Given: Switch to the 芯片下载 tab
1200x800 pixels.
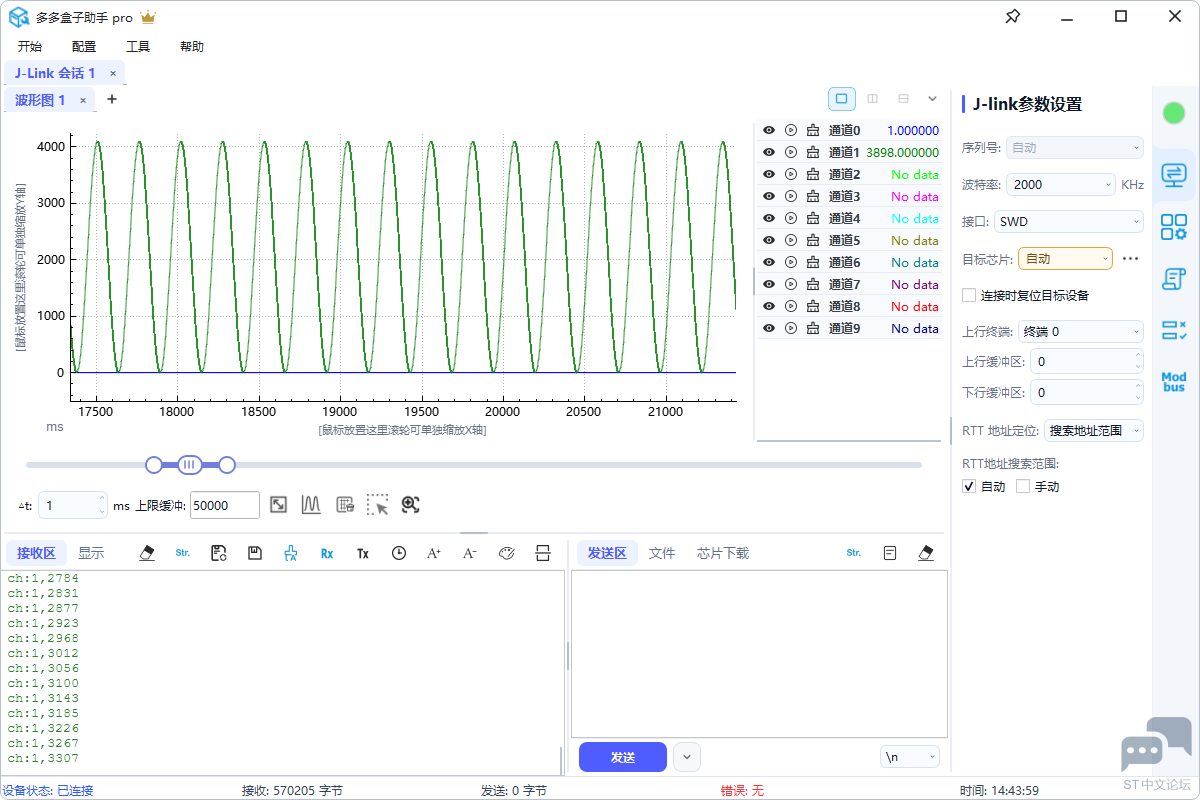Looking at the screenshot, I should 723,553.
